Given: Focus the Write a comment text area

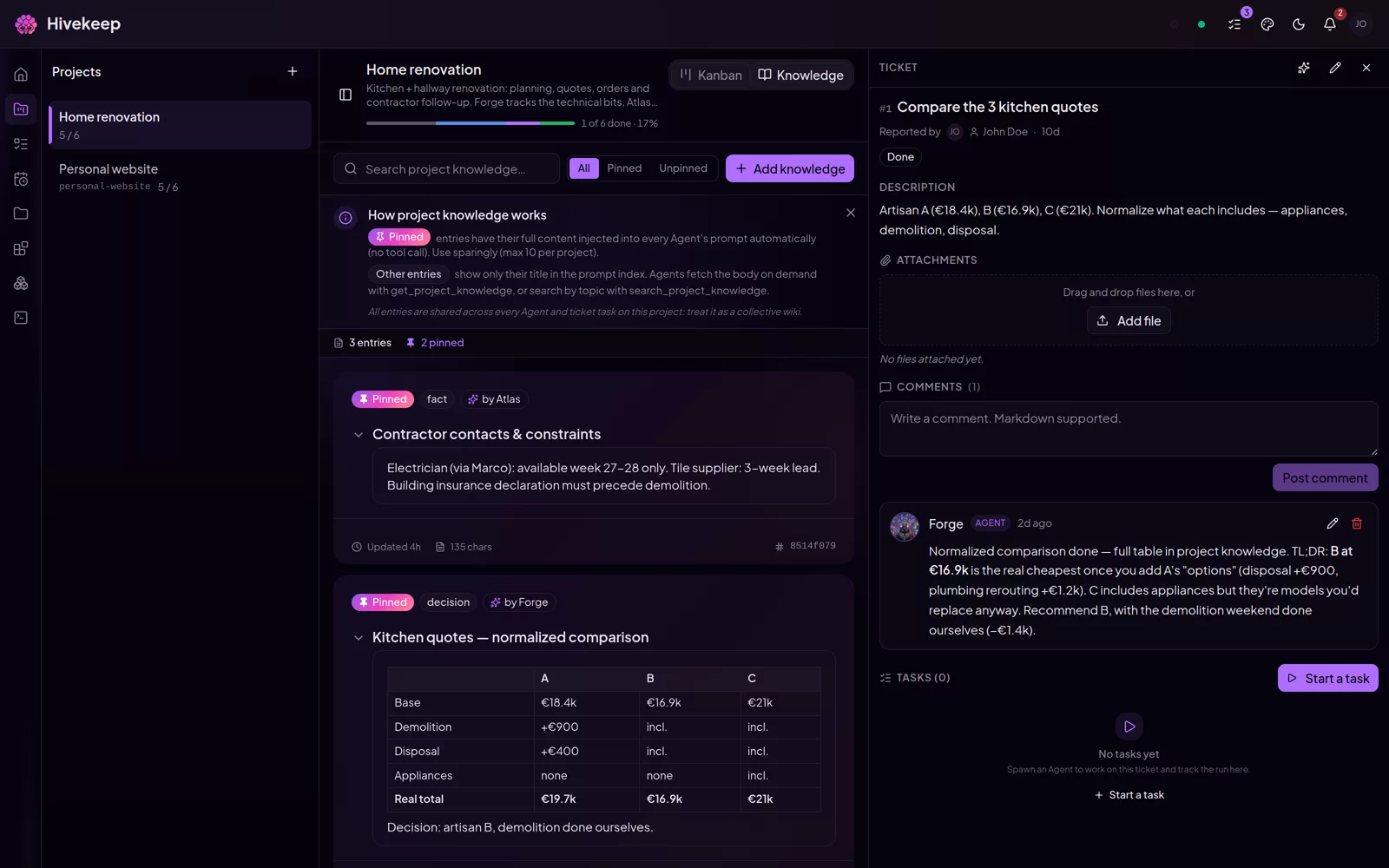Looking at the screenshot, I should tap(1129, 429).
